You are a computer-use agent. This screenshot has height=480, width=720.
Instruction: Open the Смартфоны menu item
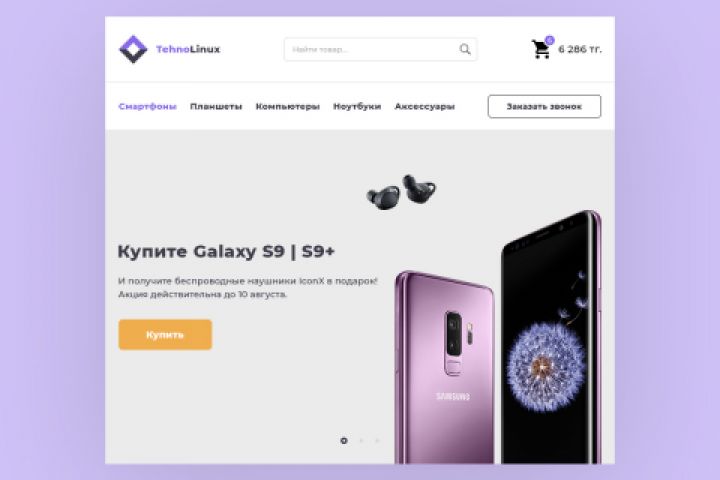(x=147, y=107)
